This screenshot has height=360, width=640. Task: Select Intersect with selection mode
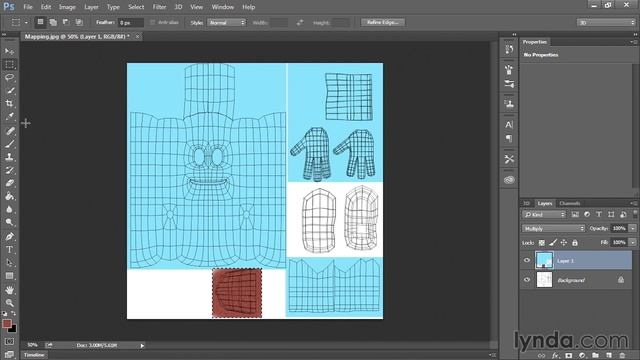pos(79,22)
